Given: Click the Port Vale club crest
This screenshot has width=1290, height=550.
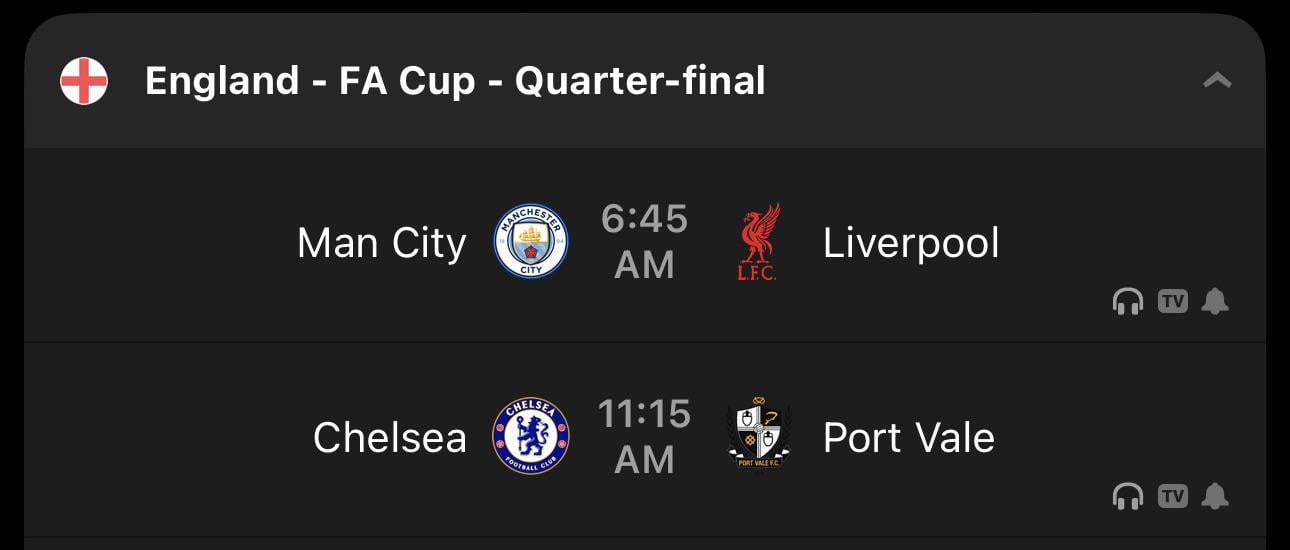Looking at the screenshot, I should (x=758, y=436).
